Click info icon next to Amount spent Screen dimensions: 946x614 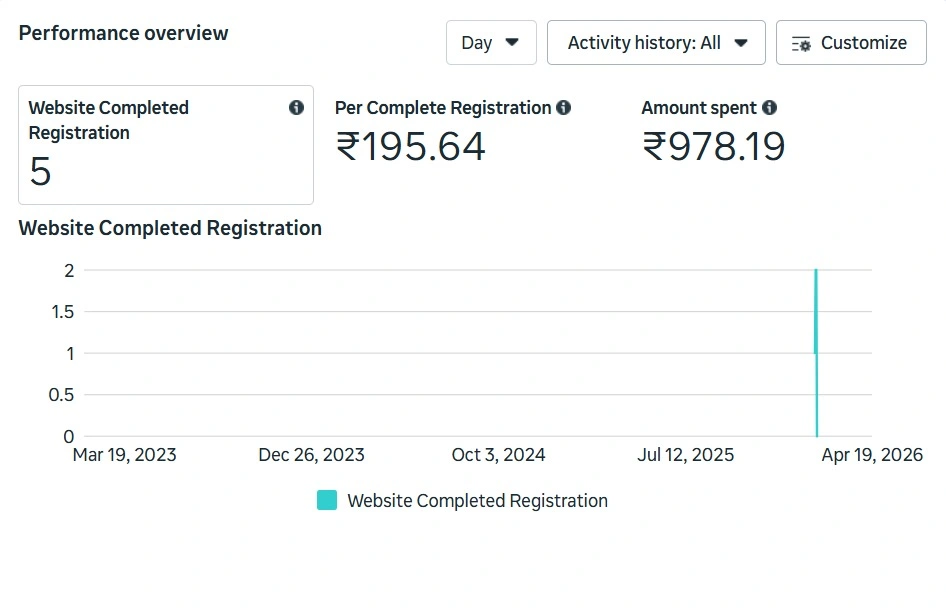[x=769, y=107]
